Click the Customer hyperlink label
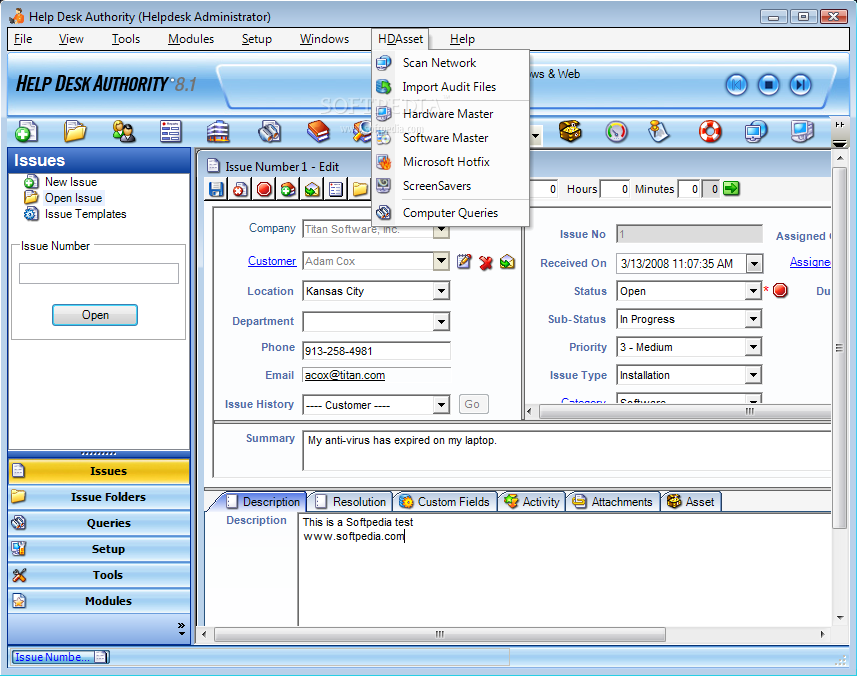The height and width of the screenshot is (676, 857). [x=272, y=261]
